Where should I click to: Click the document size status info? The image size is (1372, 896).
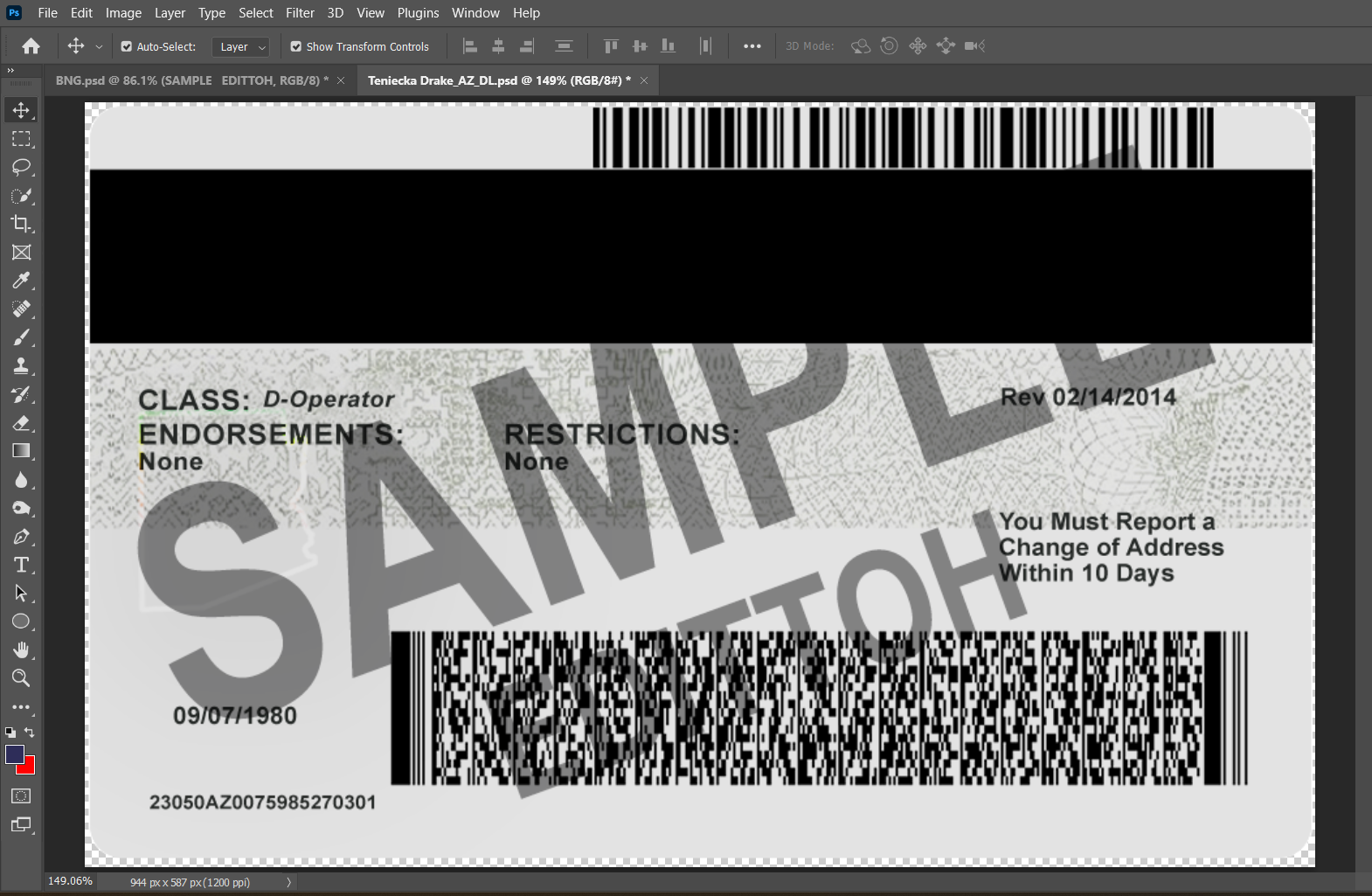pyautogui.click(x=190, y=883)
